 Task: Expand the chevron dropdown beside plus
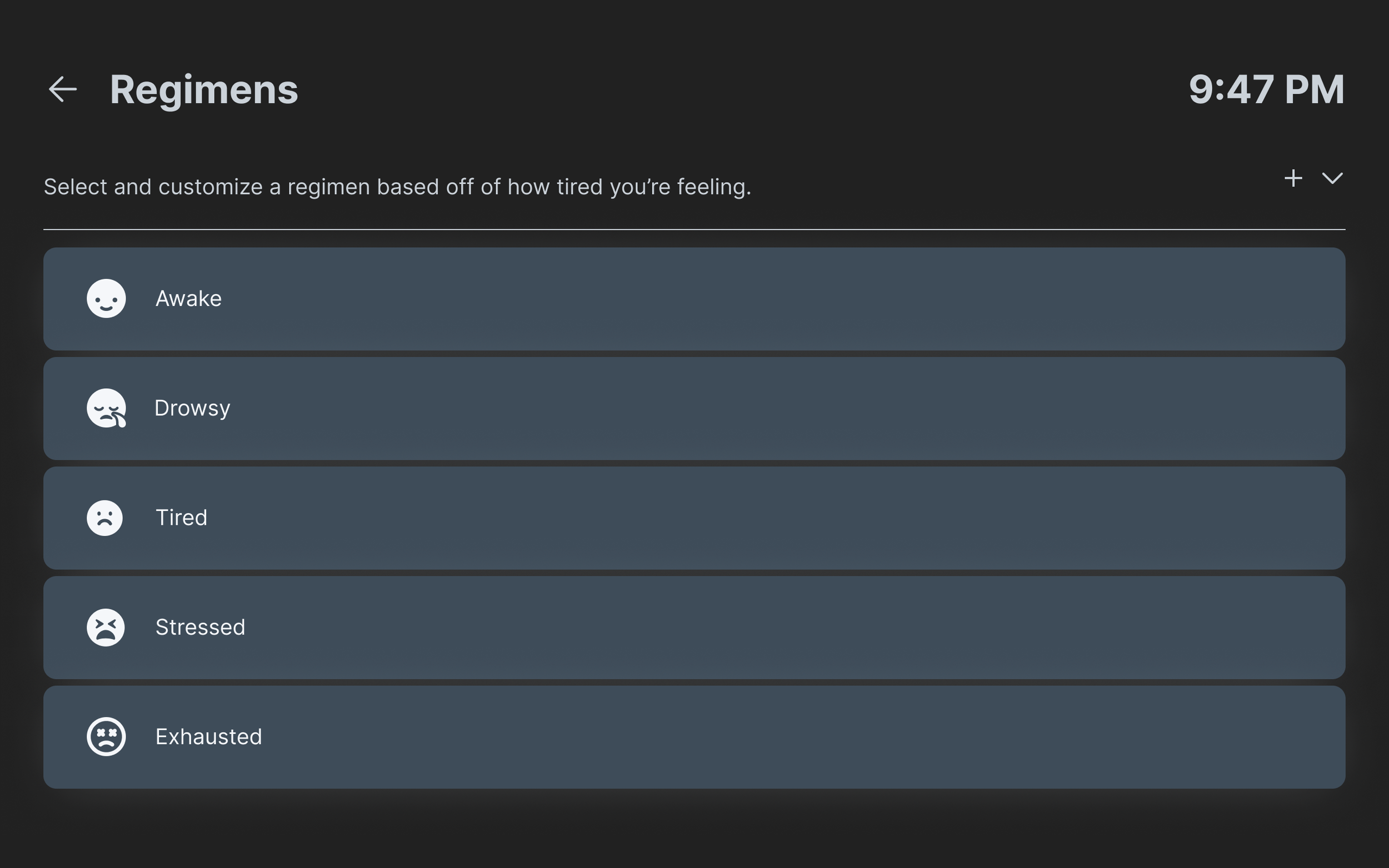1332,178
